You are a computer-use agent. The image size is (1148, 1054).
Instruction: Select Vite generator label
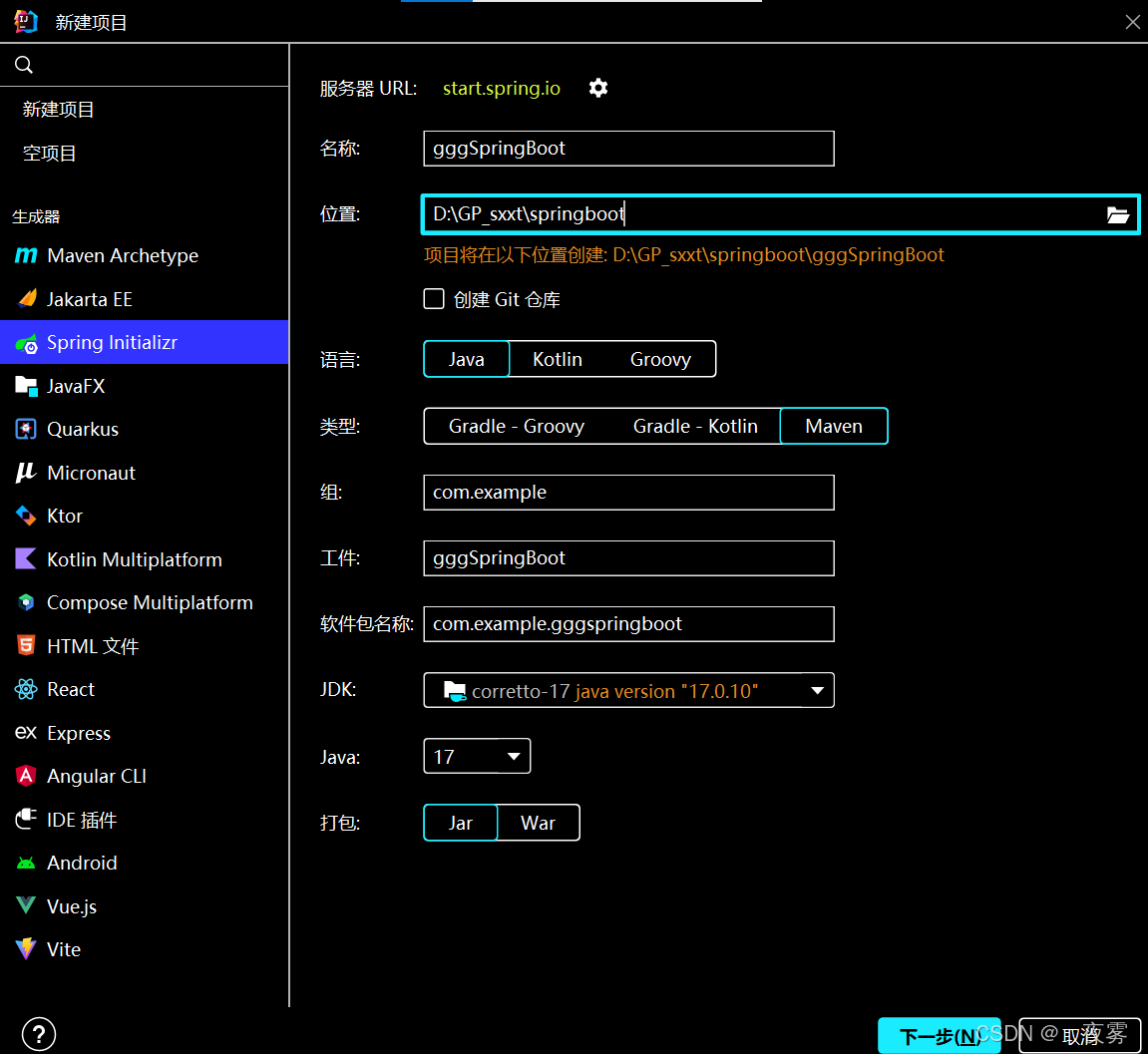tap(64, 949)
